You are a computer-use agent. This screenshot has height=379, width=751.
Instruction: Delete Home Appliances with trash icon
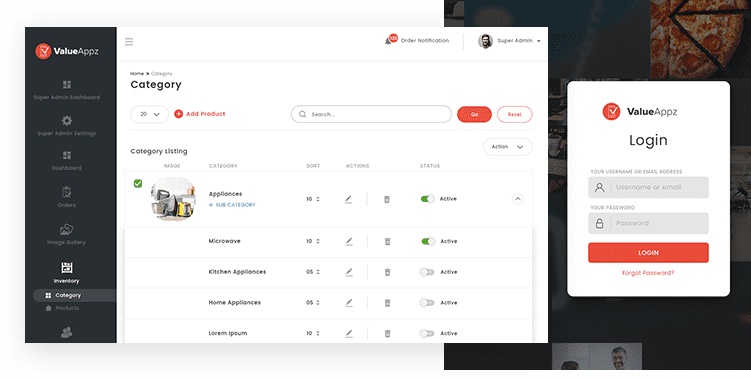[x=387, y=303]
